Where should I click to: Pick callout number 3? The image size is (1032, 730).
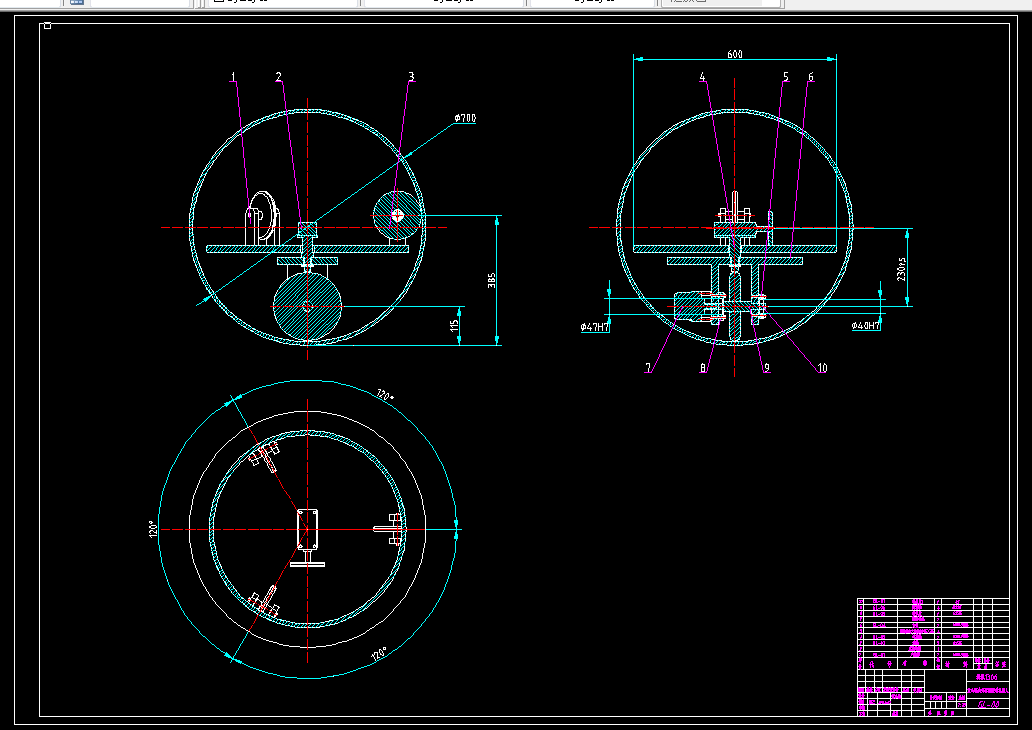(x=411, y=77)
